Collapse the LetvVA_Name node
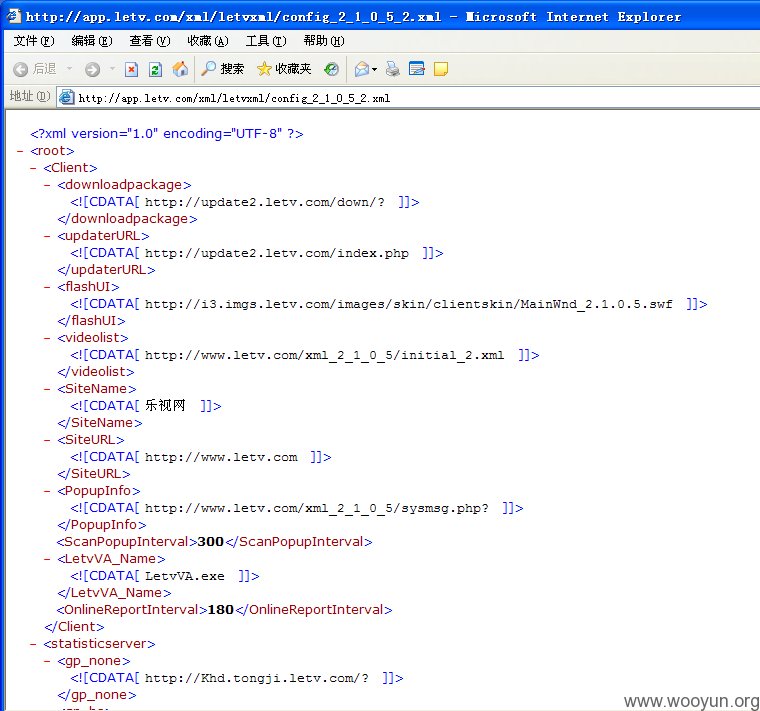The image size is (760, 711). point(47,559)
